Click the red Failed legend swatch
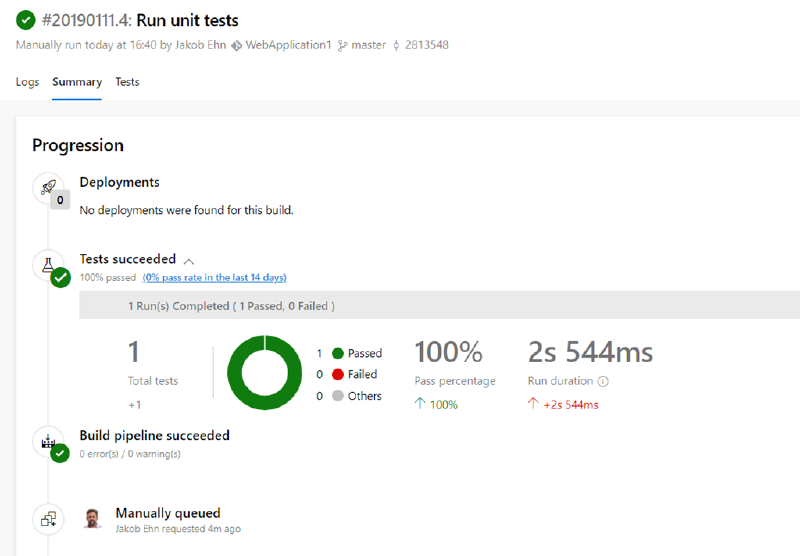800x556 pixels. click(338, 374)
